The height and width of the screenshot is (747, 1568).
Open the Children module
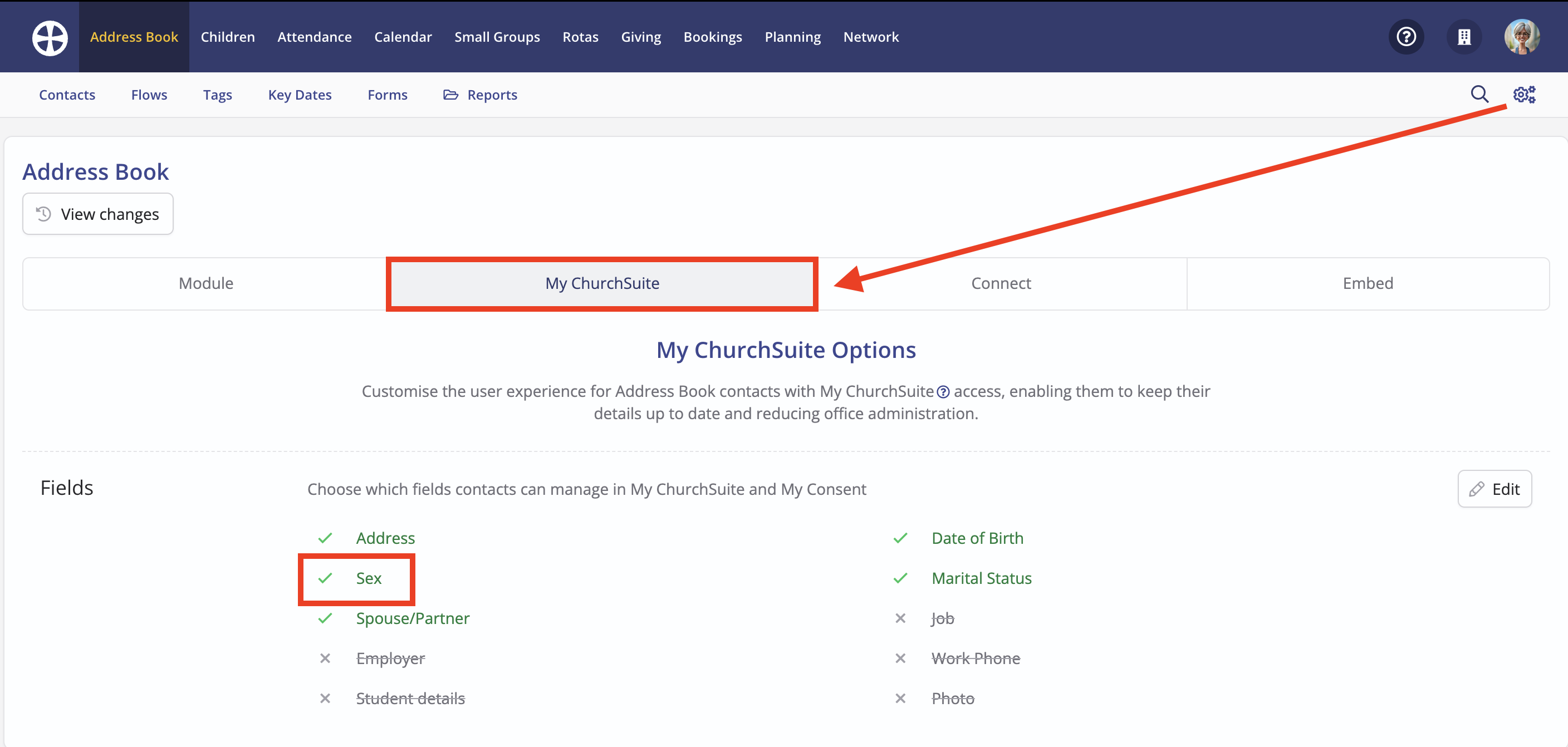(x=228, y=37)
